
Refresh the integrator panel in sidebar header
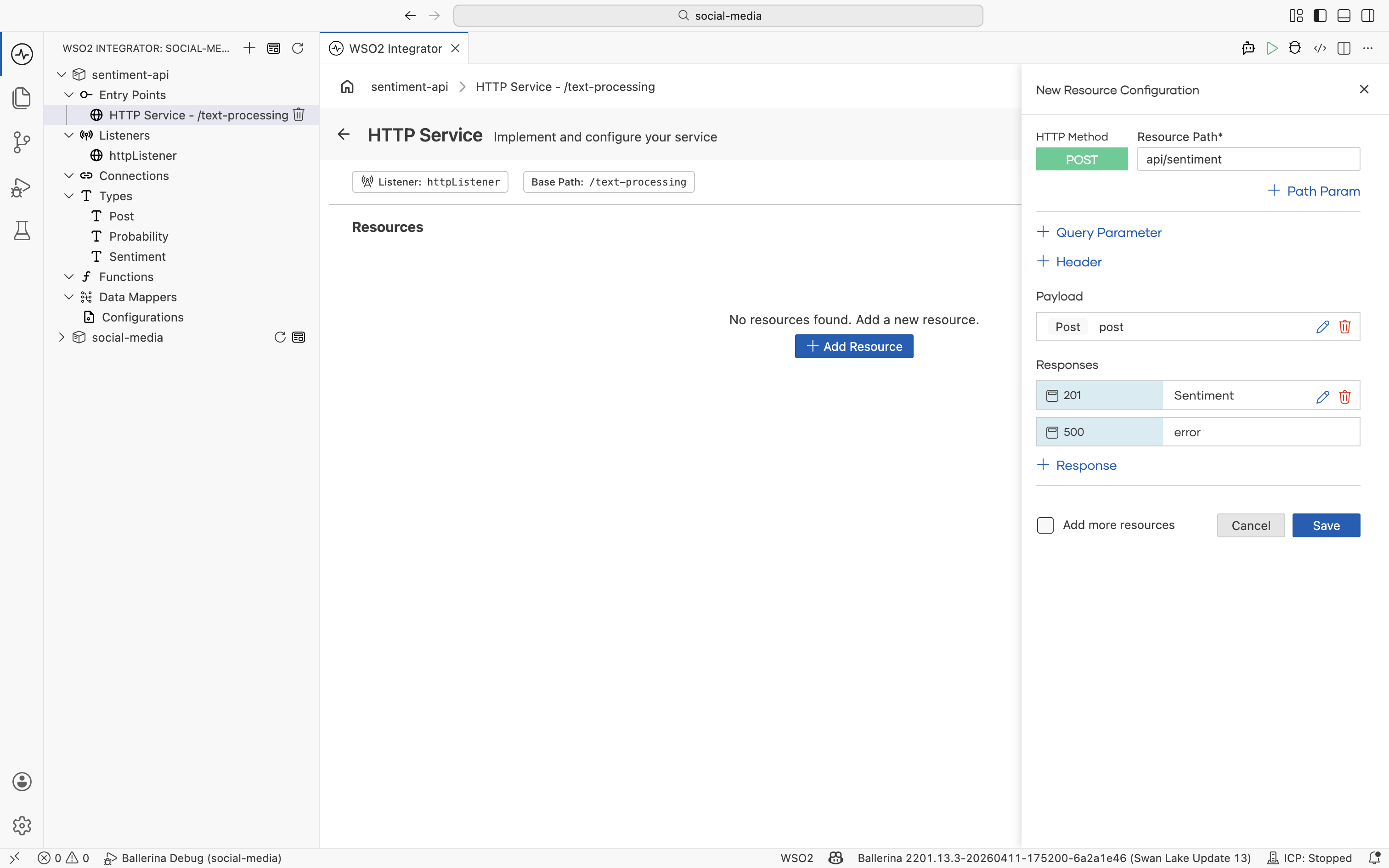click(297, 48)
